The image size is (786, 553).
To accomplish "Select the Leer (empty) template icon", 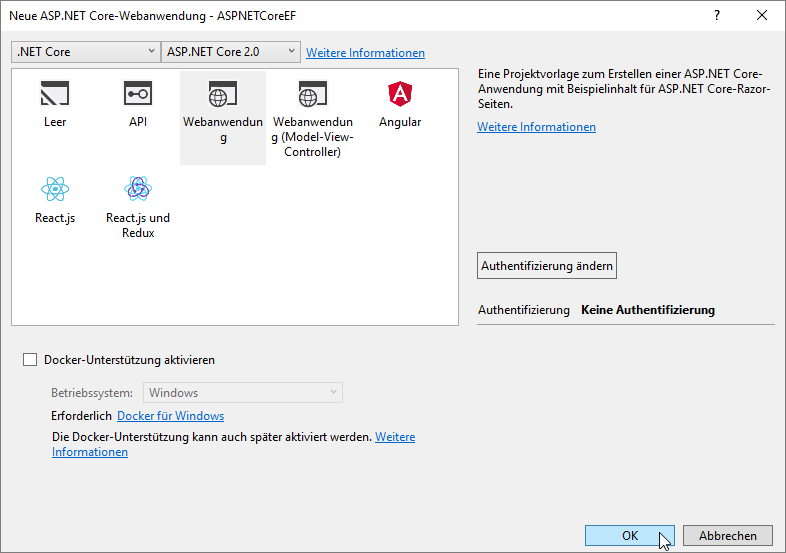I will pos(55,95).
